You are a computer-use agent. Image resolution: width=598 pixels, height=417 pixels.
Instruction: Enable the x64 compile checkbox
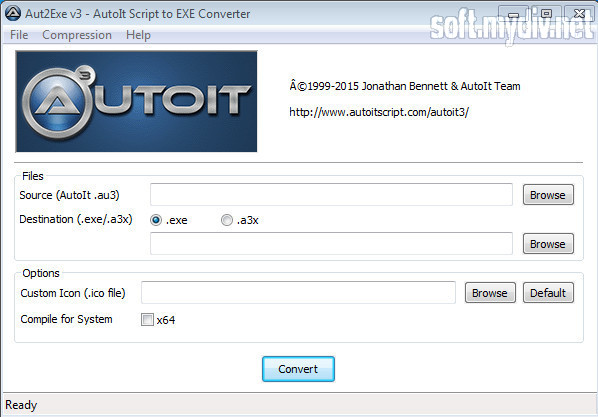pyautogui.click(x=147, y=319)
